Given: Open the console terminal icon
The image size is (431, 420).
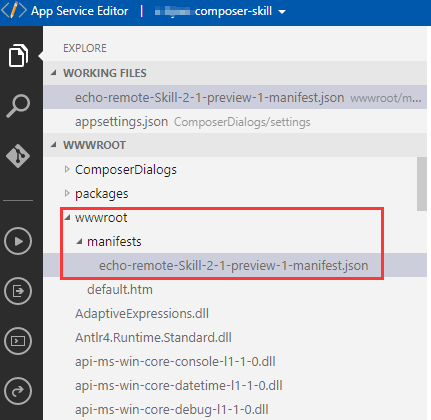Looking at the screenshot, I should pyautogui.click(x=18, y=341).
